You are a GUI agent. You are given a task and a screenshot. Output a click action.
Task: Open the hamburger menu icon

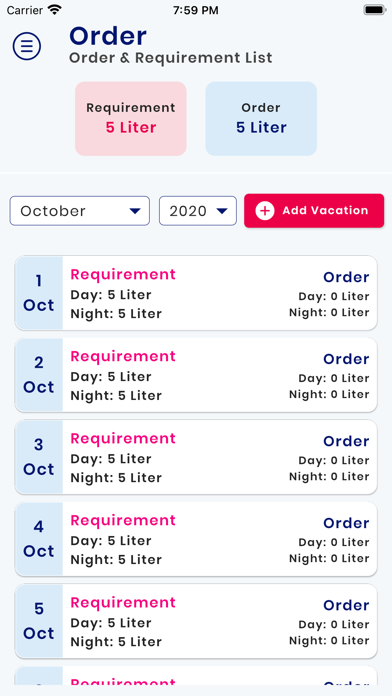coord(27,46)
